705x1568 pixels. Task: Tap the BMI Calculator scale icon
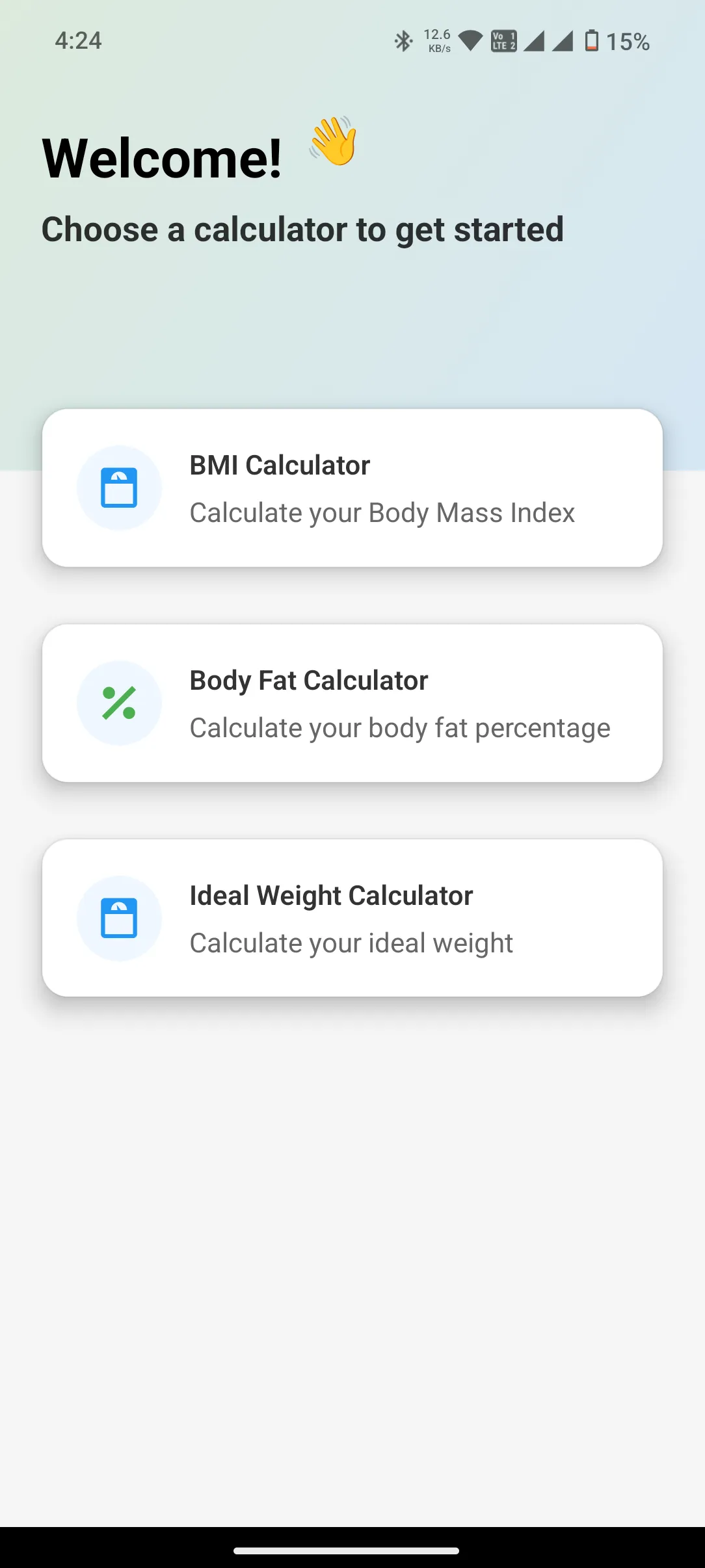[x=119, y=488]
